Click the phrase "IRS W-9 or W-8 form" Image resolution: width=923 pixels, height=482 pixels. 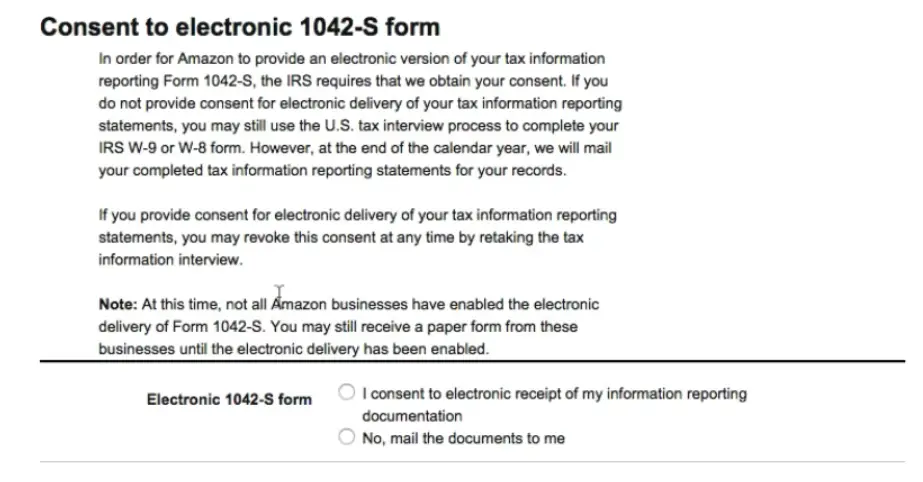click(x=170, y=148)
